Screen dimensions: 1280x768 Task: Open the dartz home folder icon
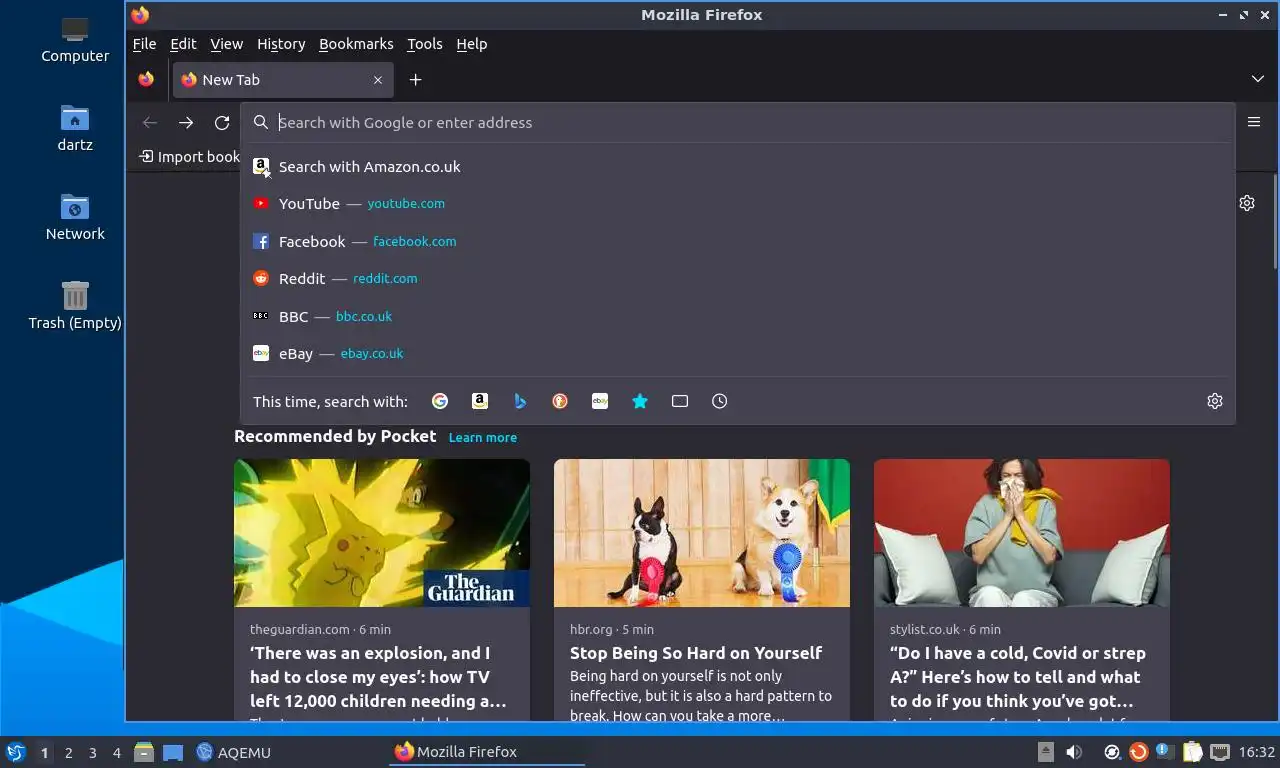click(x=75, y=128)
